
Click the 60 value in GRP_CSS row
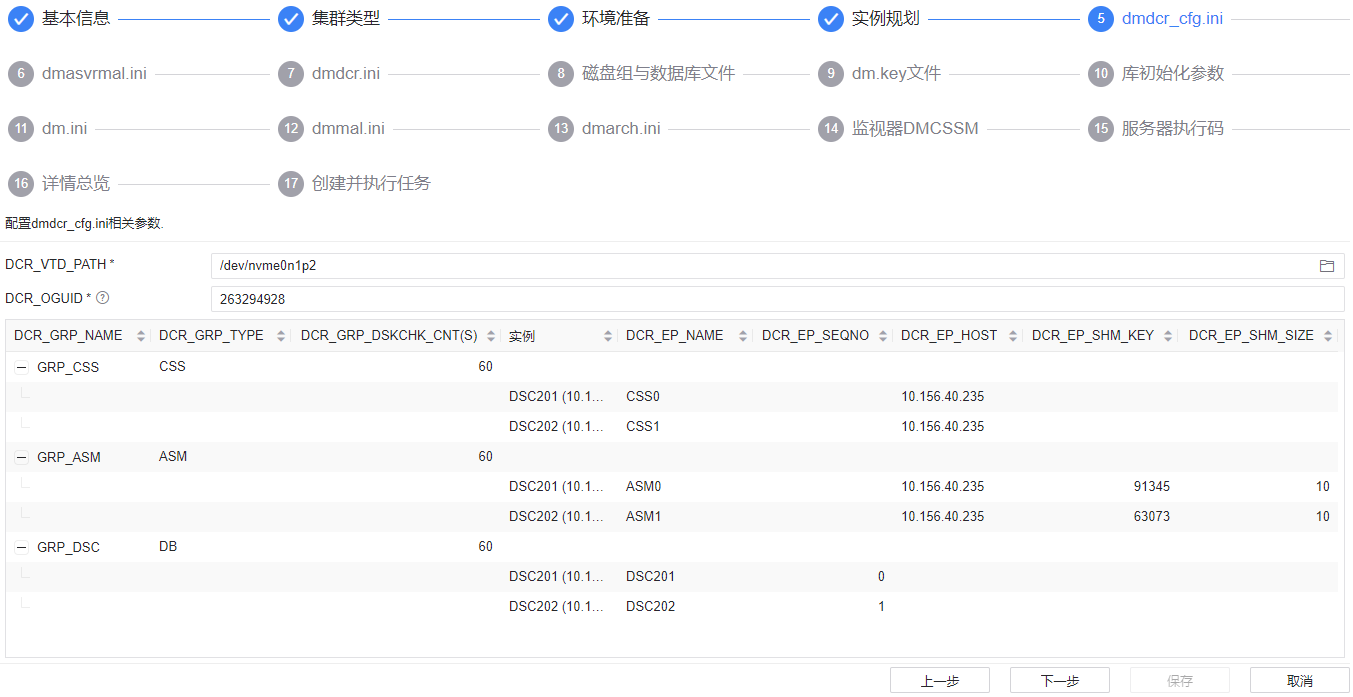(485, 367)
